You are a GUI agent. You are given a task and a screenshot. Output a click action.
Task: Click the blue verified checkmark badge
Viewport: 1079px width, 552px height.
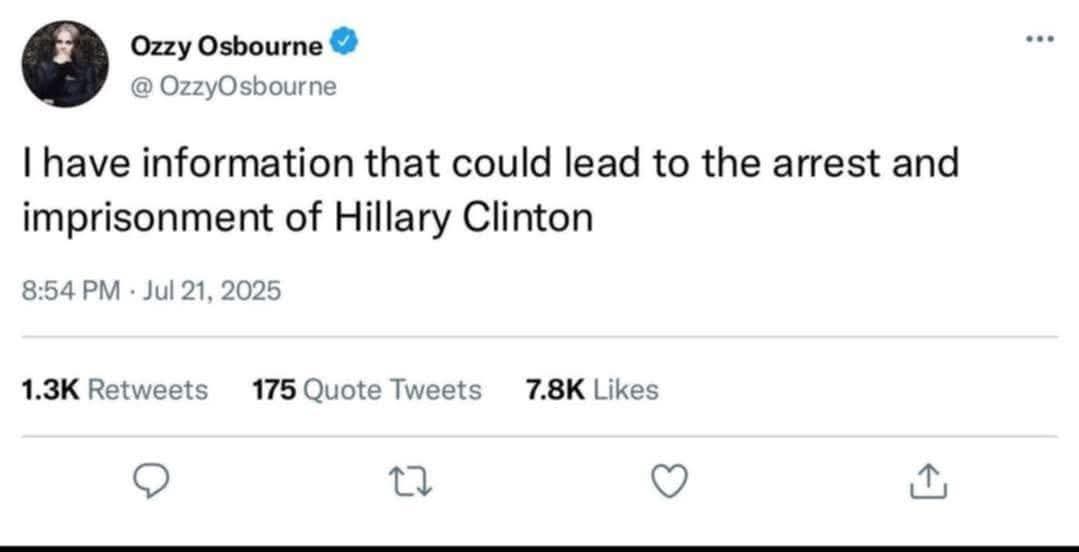pyautogui.click(x=341, y=45)
